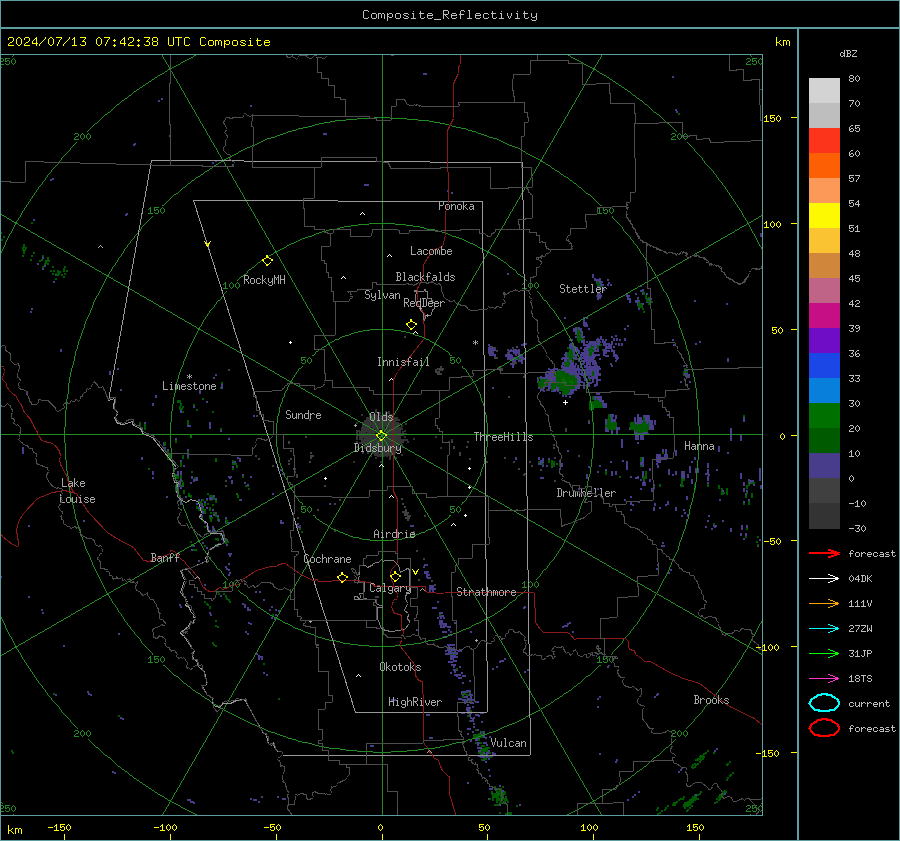Select the Airdrie city label
The width and height of the screenshot is (900, 841).
pyautogui.click(x=394, y=534)
